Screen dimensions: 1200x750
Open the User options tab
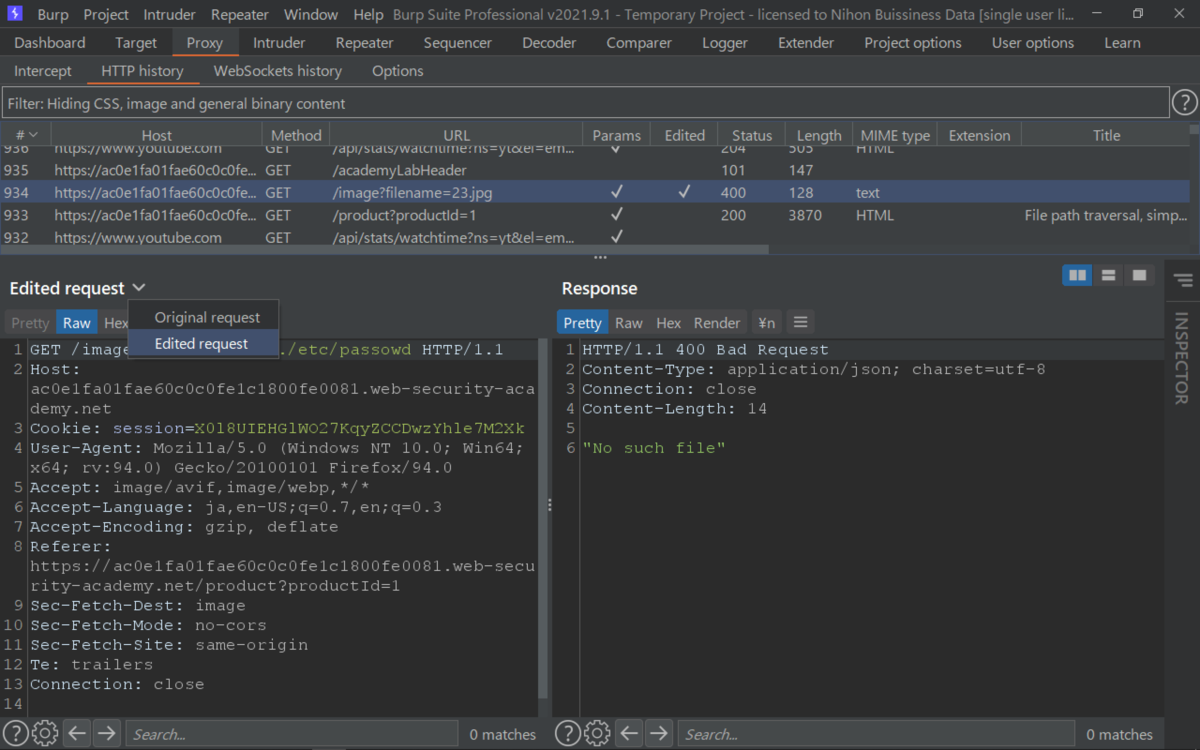point(1033,43)
